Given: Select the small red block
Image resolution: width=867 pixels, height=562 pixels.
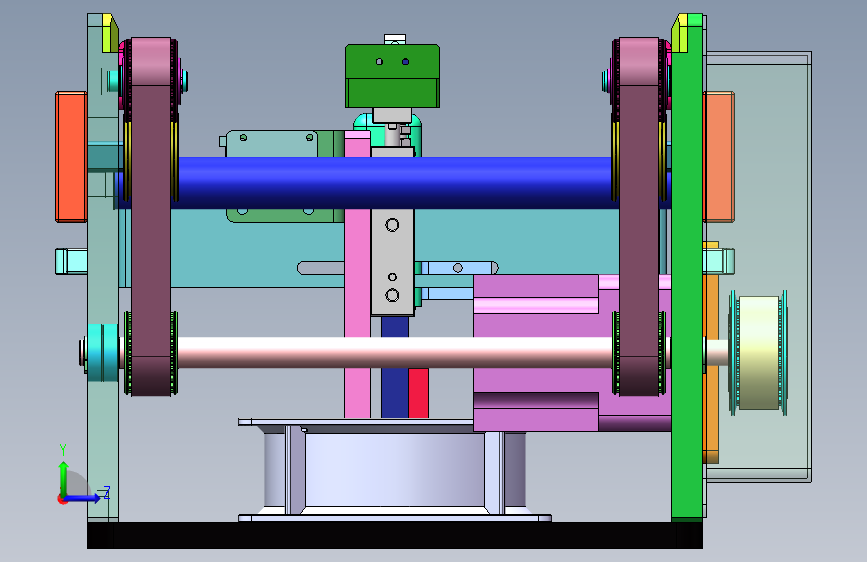Looking at the screenshot, I should (419, 393).
